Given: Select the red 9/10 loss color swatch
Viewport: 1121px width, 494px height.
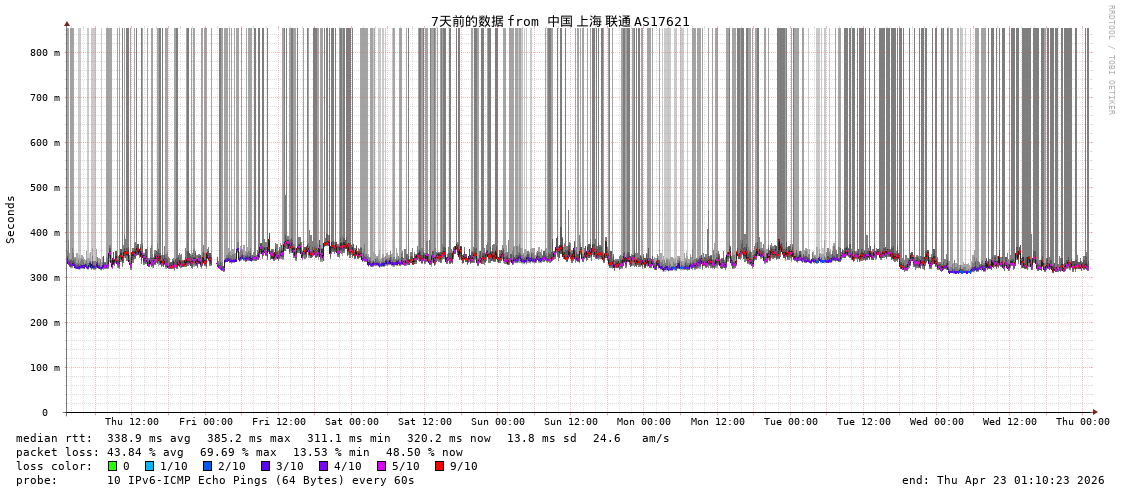Looking at the screenshot, I should click(x=440, y=466).
